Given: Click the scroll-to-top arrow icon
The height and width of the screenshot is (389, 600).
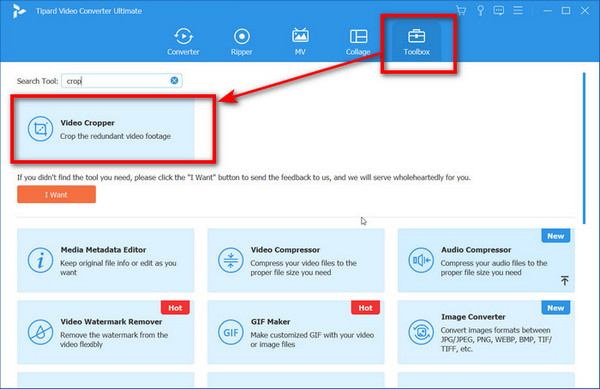Looking at the screenshot, I should click(564, 280).
